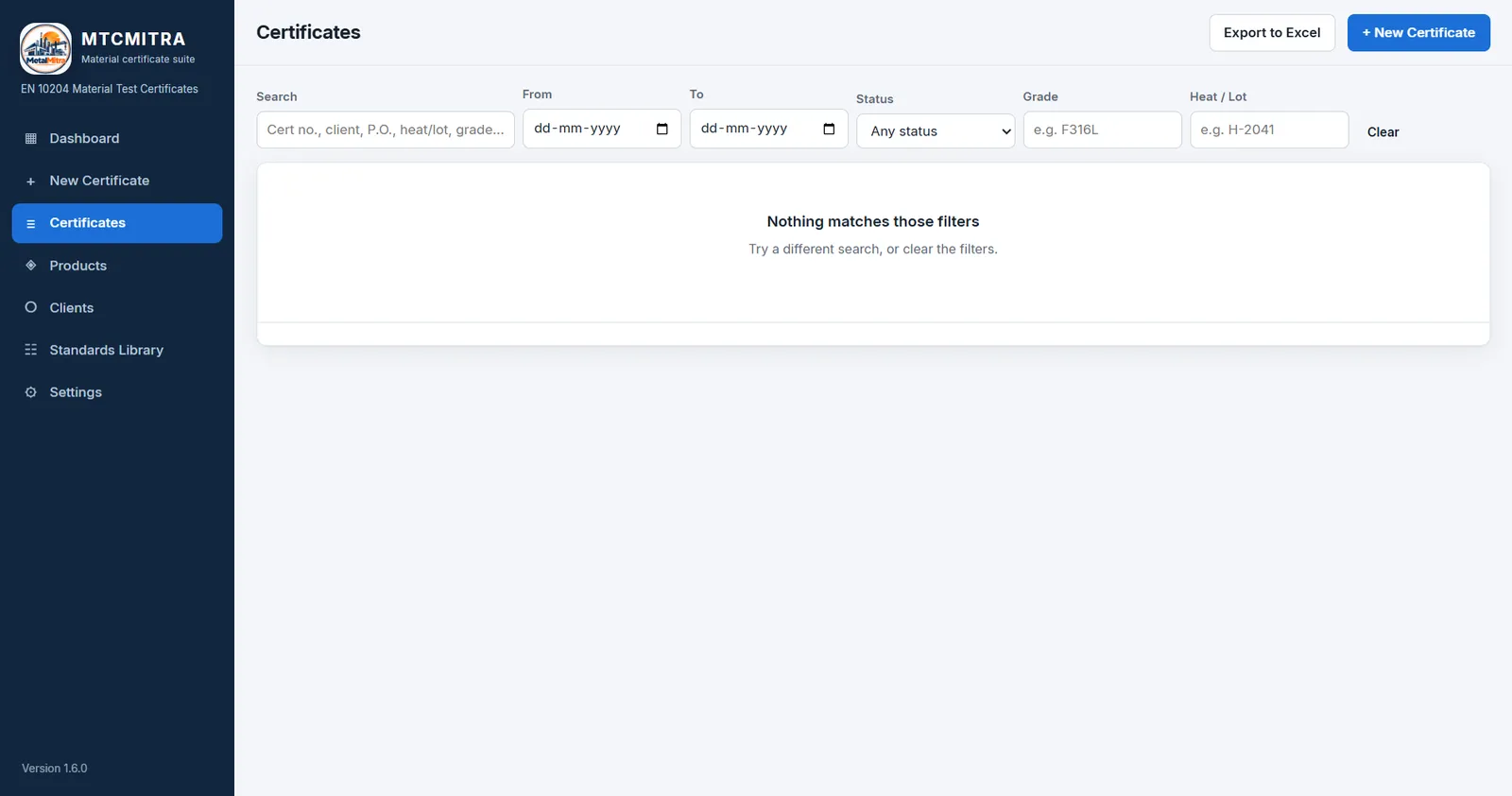1512x796 pixels.
Task: Click the Settings gear icon
Action: [x=31, y=392]
